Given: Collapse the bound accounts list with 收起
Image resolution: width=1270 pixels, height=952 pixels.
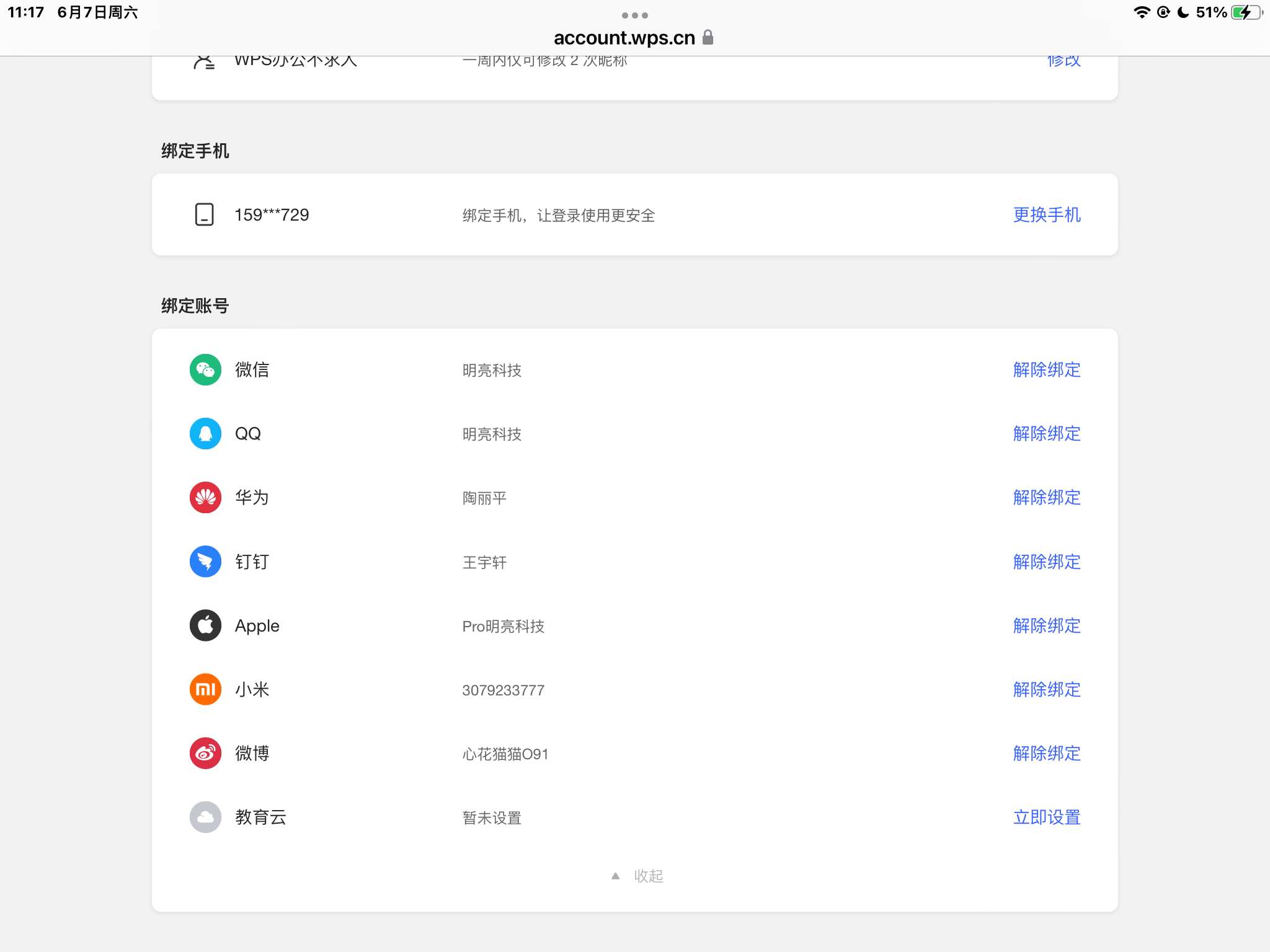Looking at the screenshot, I should [648, 876].
